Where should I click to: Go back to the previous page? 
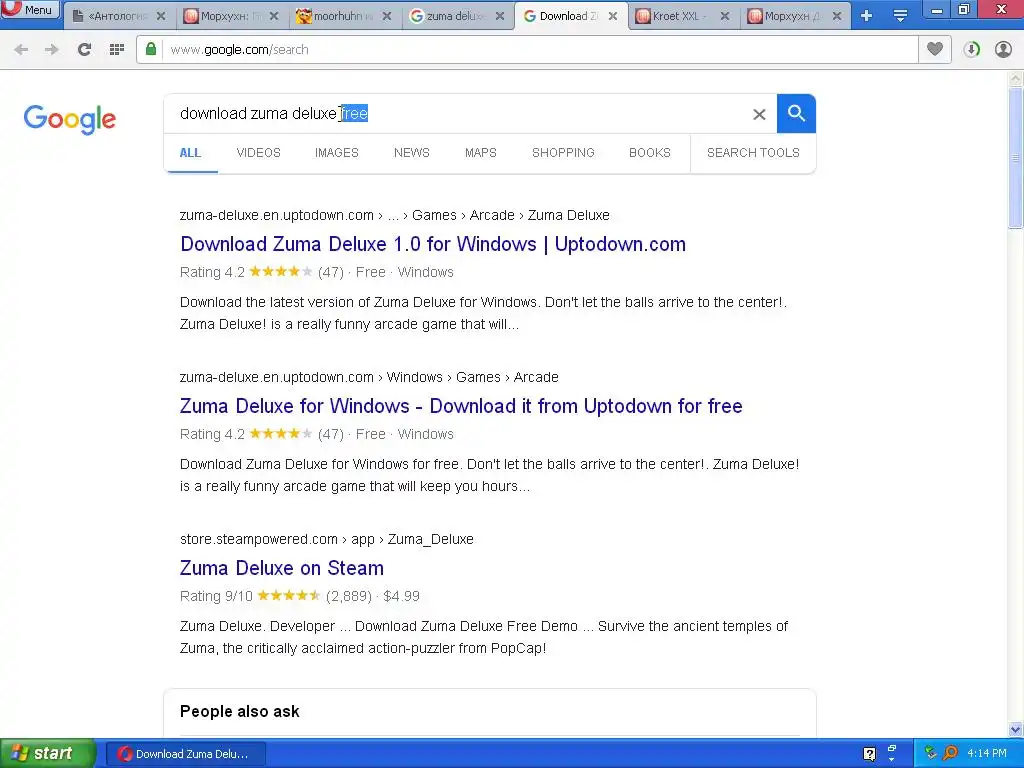click(x=21, y=50)
